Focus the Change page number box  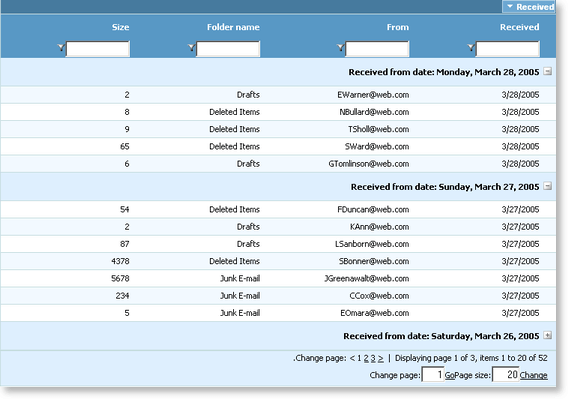click(x=433, y=374)
